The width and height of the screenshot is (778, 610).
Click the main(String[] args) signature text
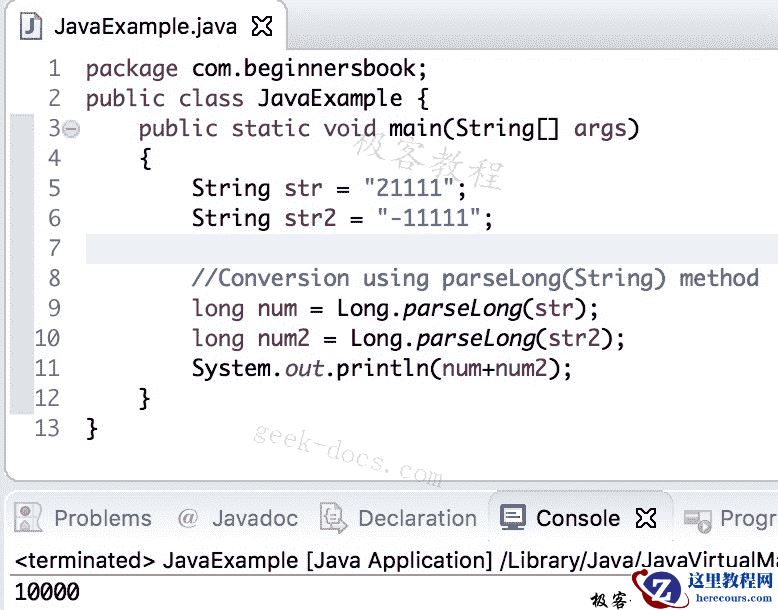click(514, 129)
